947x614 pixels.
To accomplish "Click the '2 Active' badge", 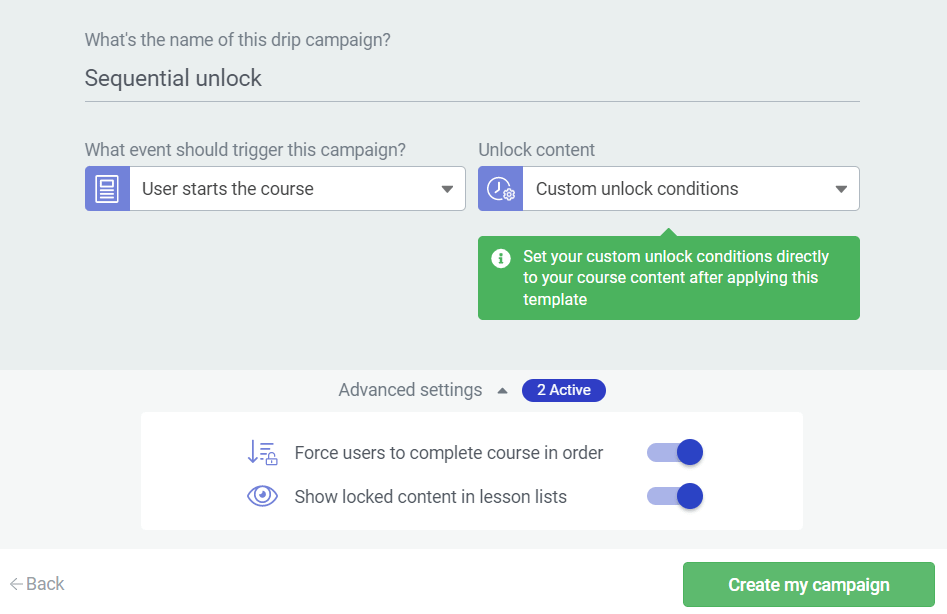I will (x=563, y=390).
